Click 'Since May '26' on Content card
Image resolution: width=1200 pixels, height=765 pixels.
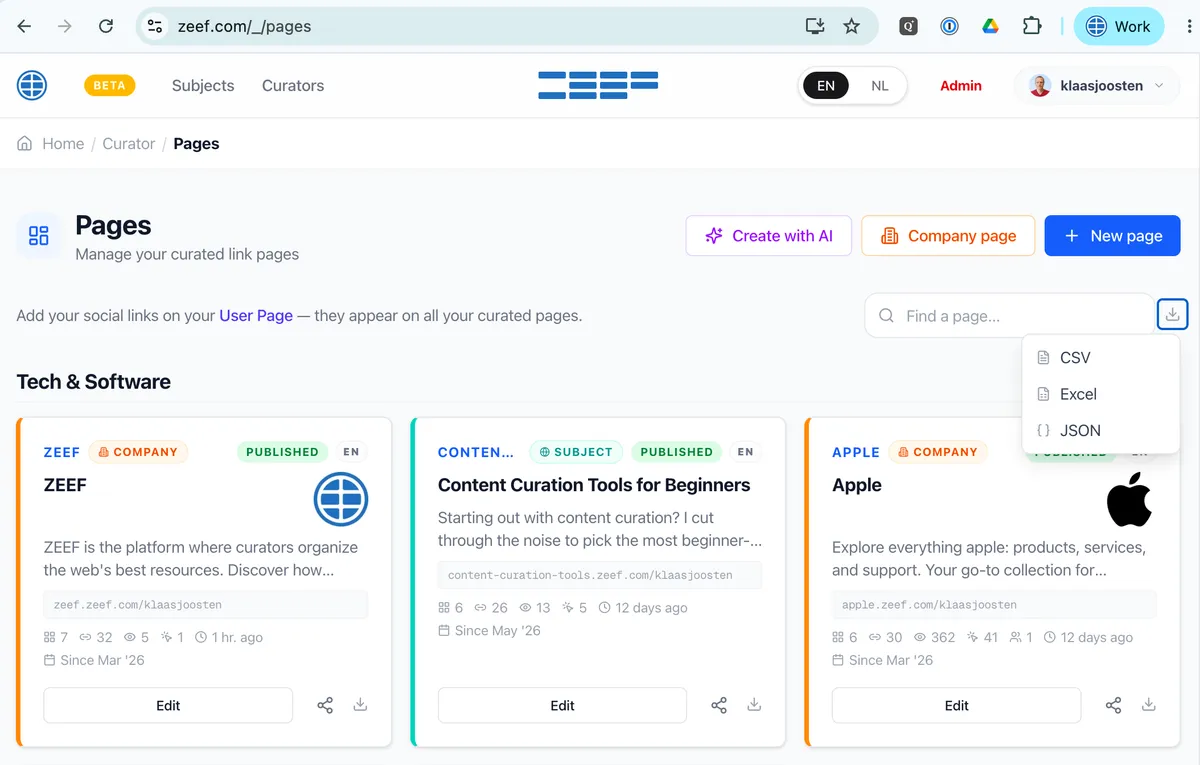click(489, 630)
